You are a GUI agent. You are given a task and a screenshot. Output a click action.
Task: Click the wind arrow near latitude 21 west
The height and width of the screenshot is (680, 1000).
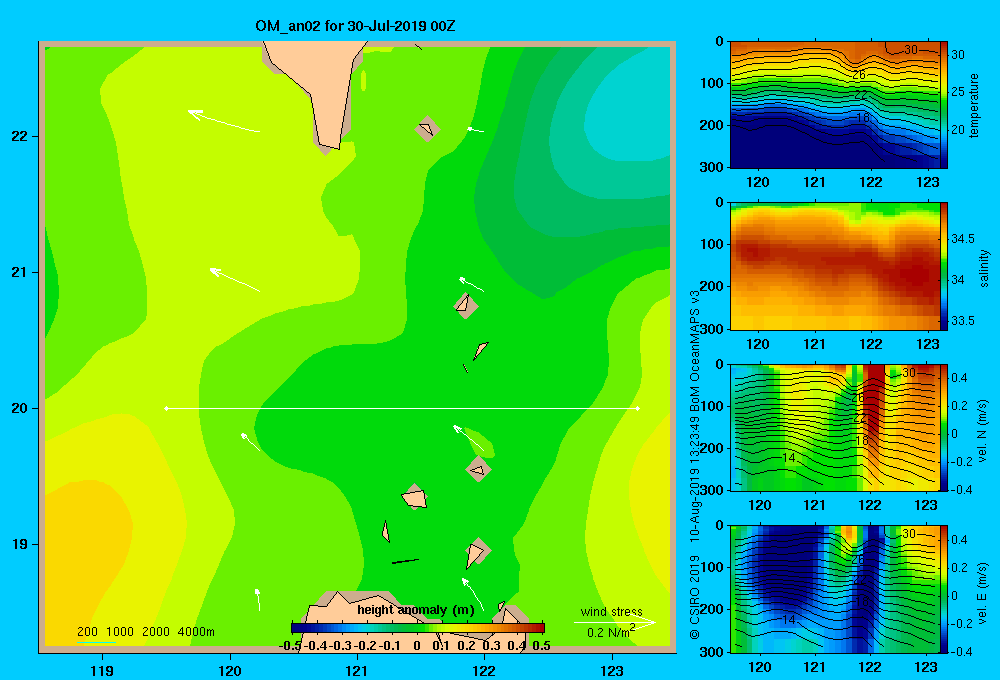pyautogui.click(x=234, y=280)
